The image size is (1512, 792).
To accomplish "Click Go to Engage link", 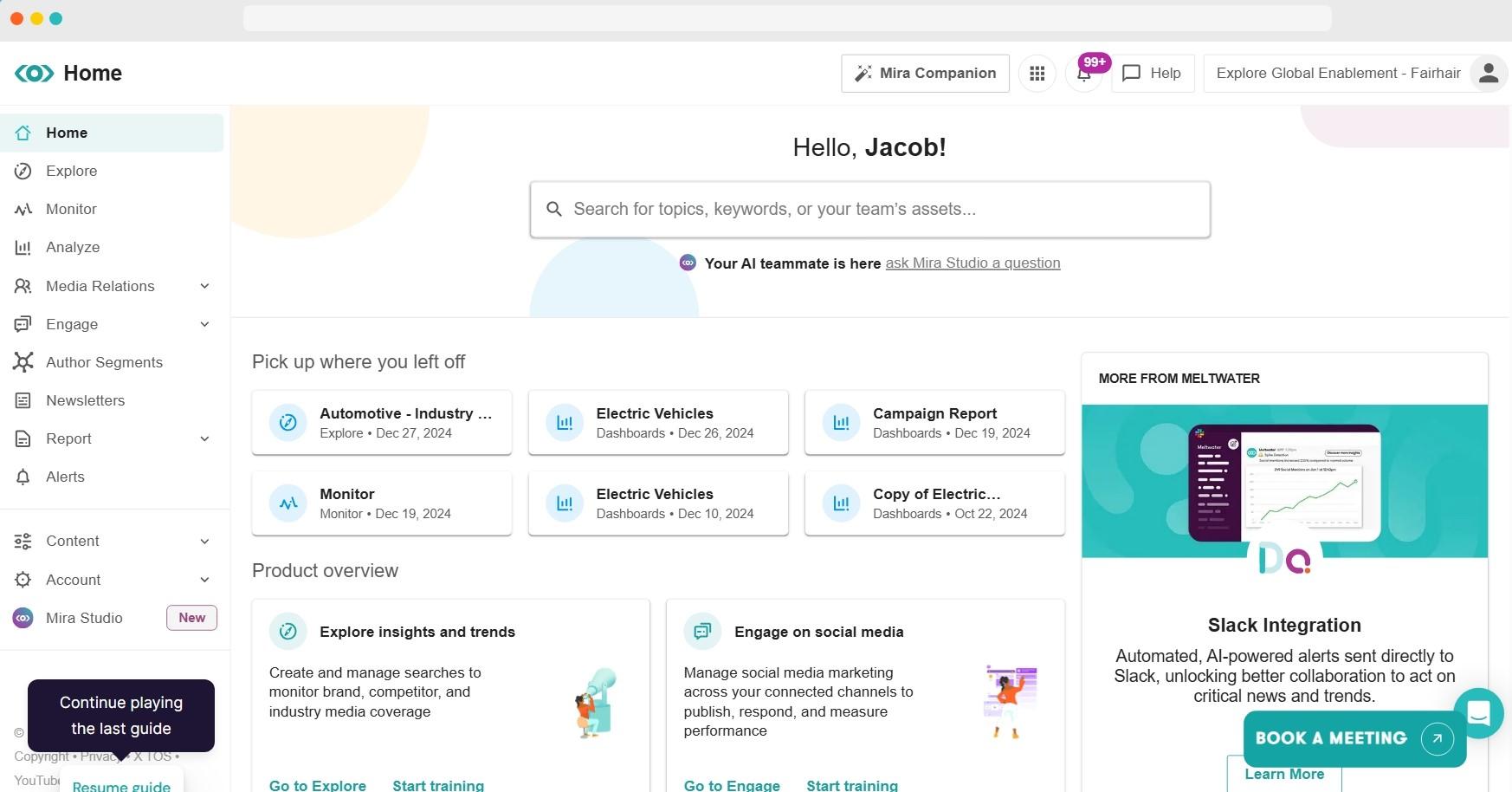I will click(x=732, y=785).
